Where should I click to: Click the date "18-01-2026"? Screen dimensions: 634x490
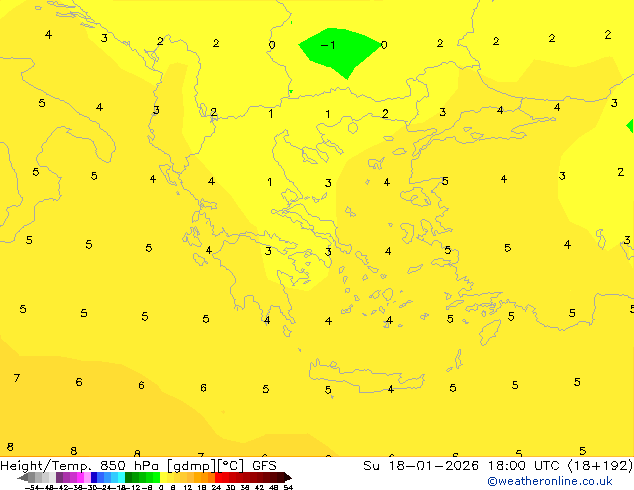coord(433,465)
